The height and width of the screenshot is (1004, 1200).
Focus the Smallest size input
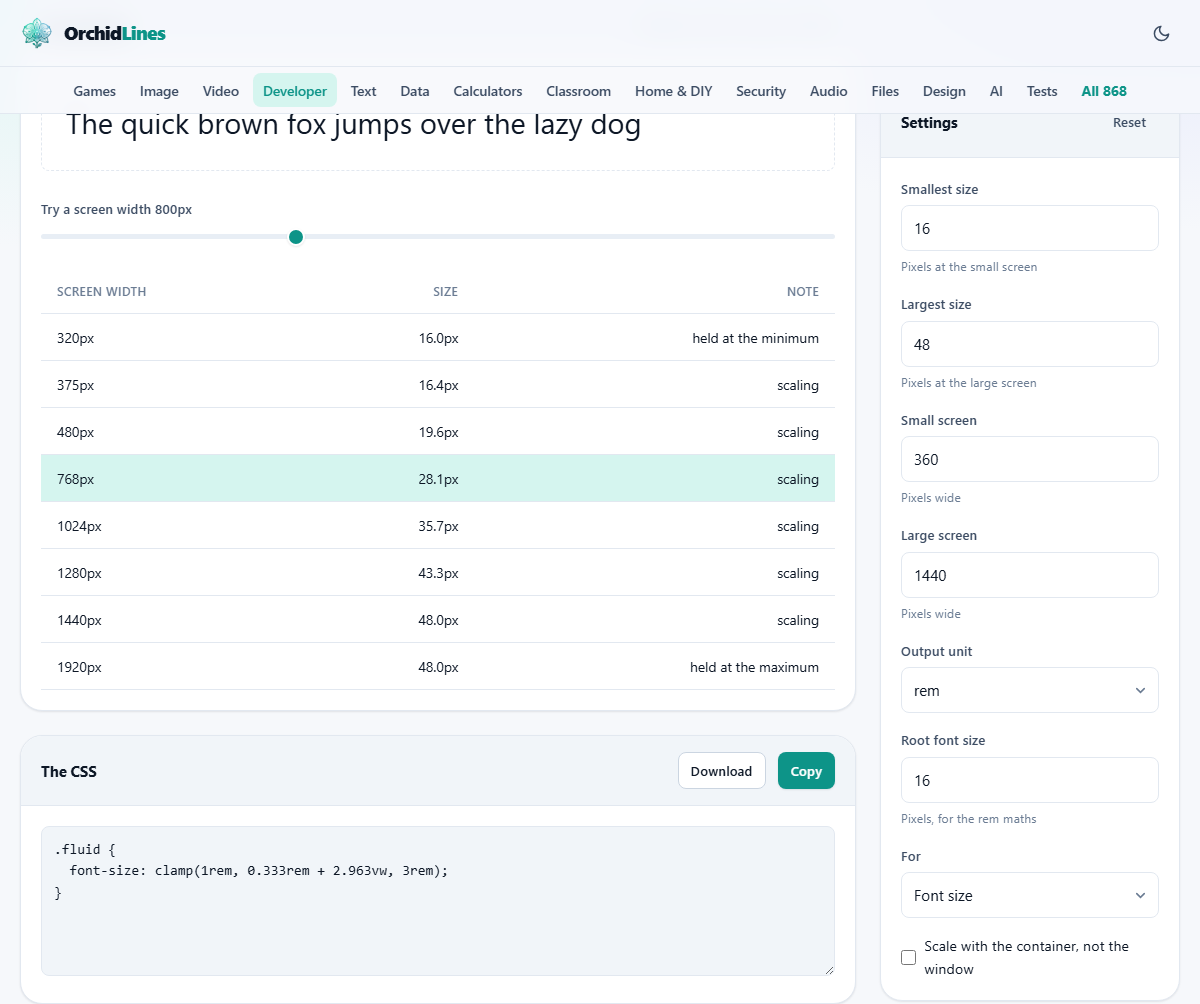point(1030,228)
